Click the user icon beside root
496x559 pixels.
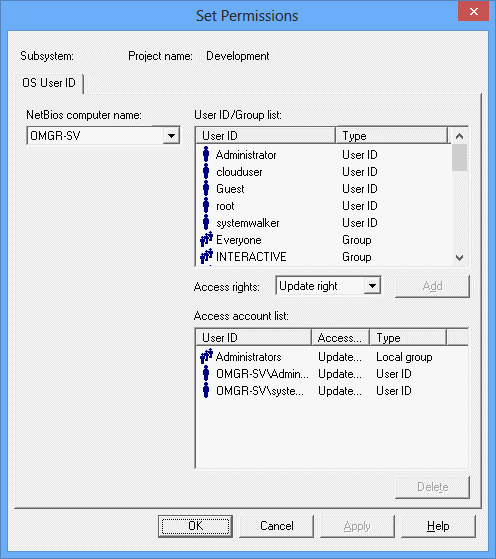(206, 206)
